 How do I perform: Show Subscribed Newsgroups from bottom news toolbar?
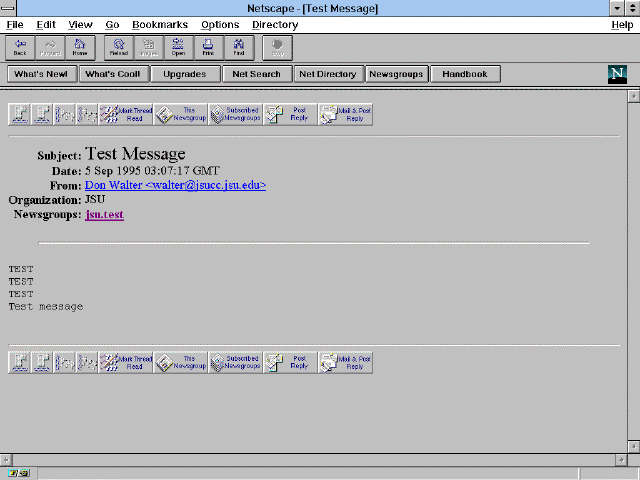(x=236, y=362)
